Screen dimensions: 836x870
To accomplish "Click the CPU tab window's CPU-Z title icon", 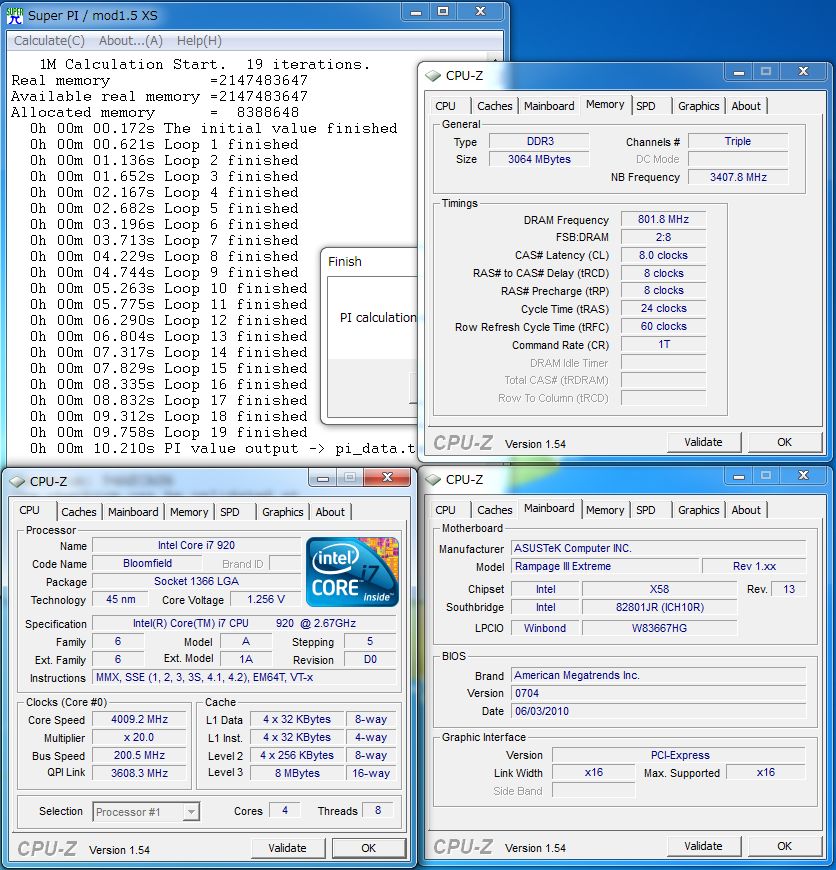I will [17, 481].
